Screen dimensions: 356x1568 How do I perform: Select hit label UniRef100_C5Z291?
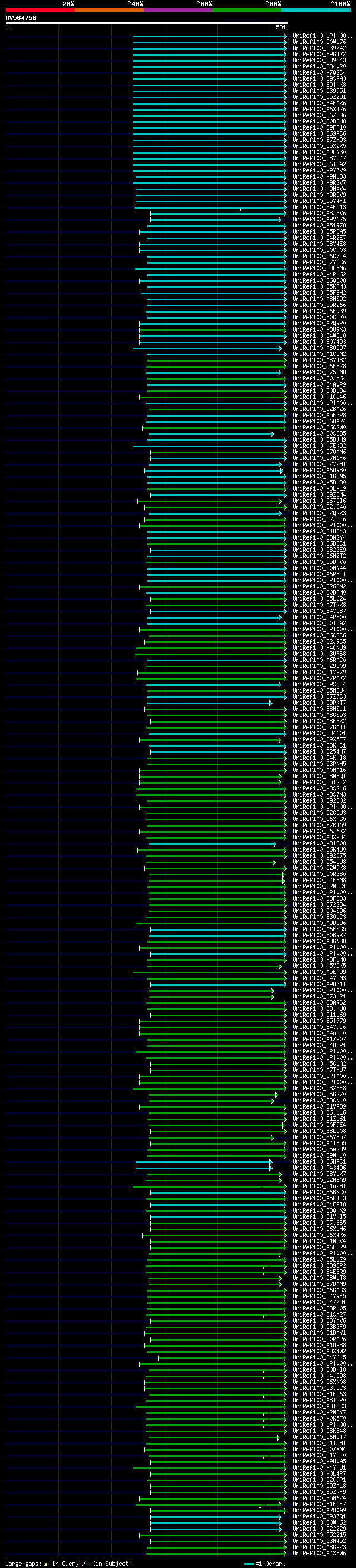click(319, 97)
